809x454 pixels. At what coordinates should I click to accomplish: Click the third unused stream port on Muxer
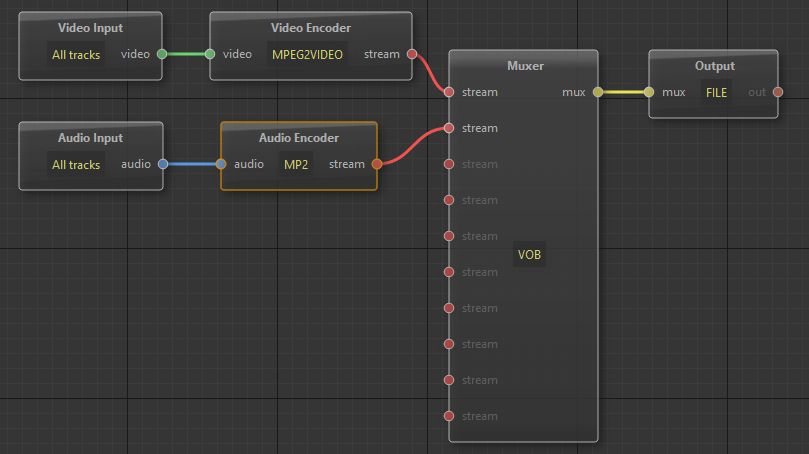point(449,236)
